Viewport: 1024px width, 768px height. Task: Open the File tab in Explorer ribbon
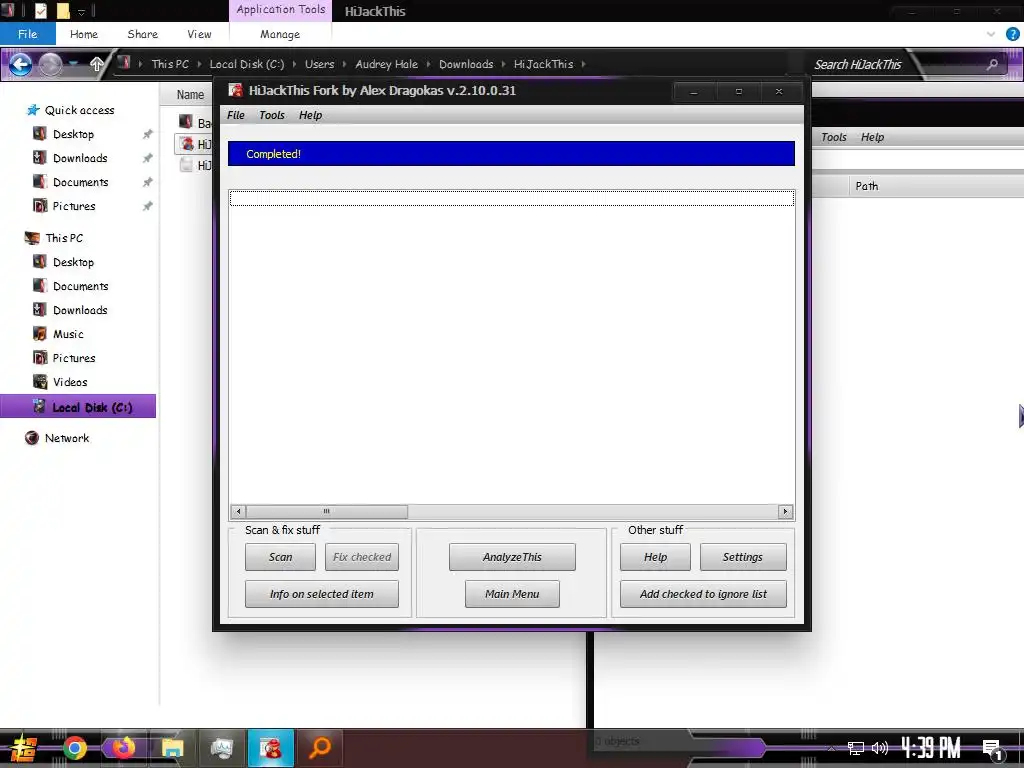(27, 34)
